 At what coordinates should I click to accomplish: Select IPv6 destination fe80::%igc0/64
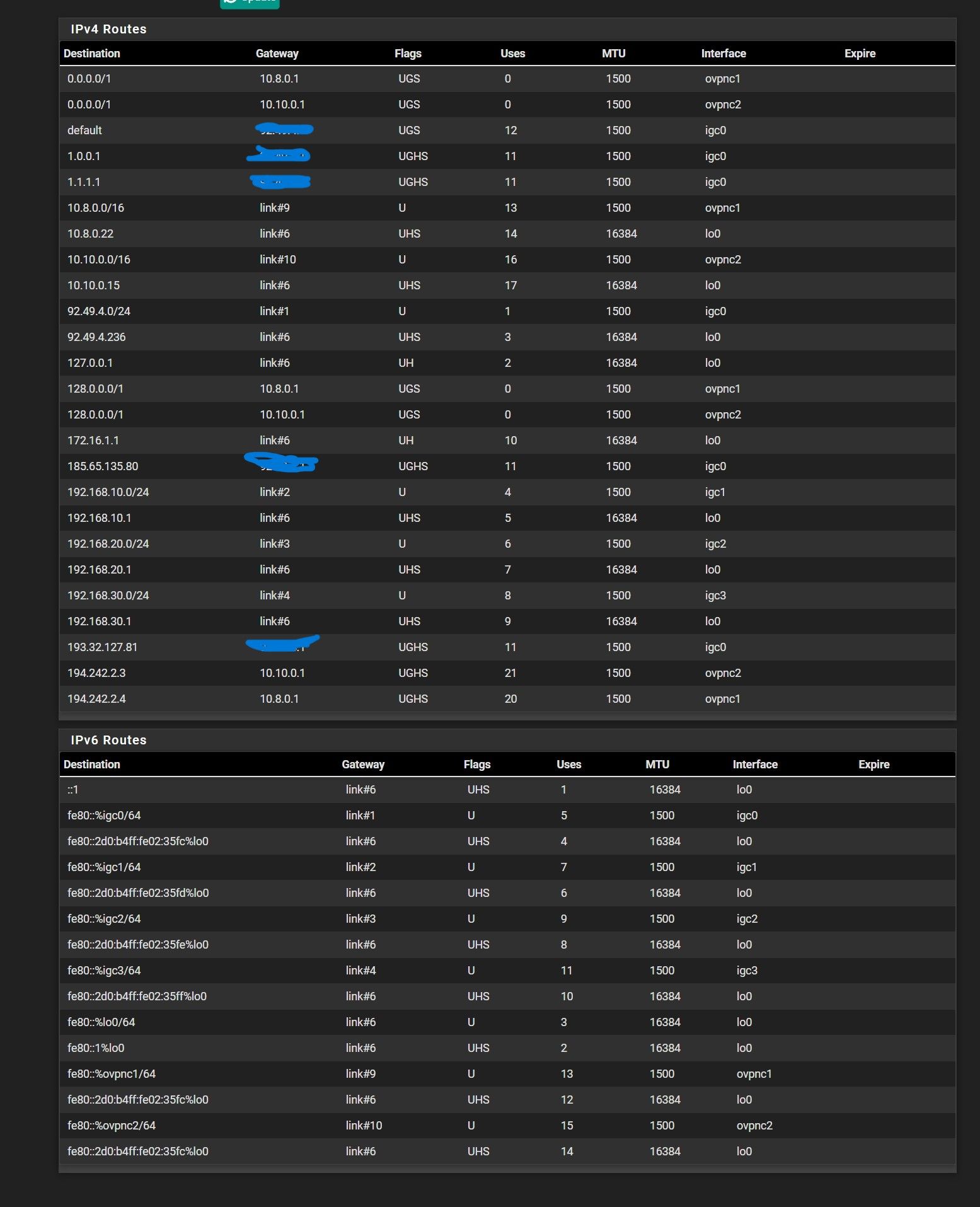104,816
